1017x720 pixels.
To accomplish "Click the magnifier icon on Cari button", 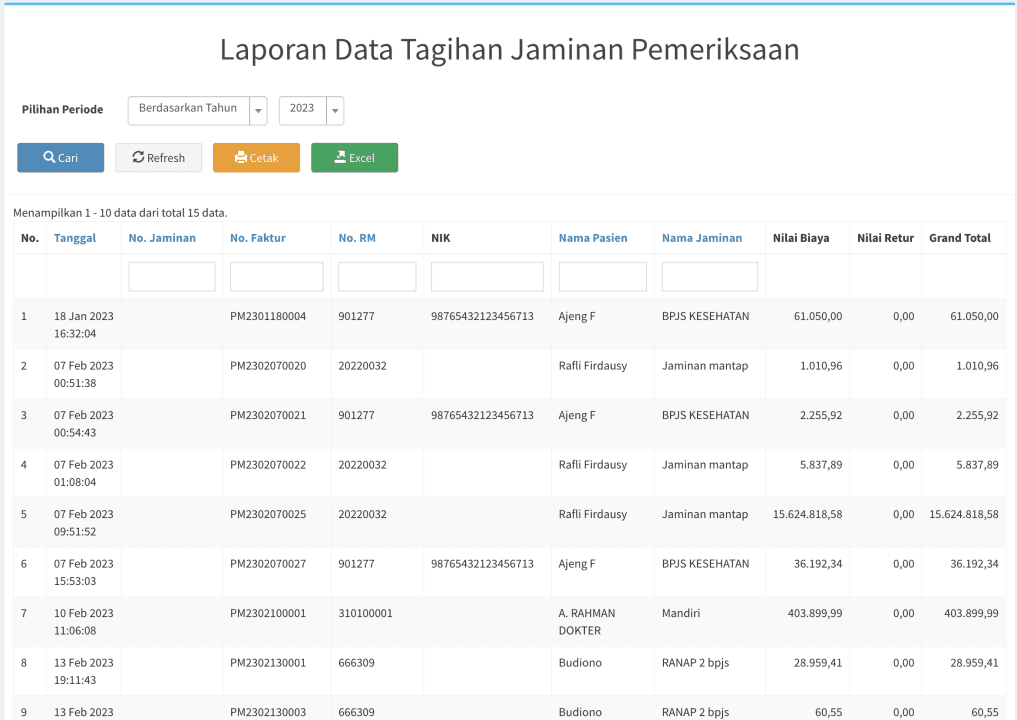I will (49, 157).
